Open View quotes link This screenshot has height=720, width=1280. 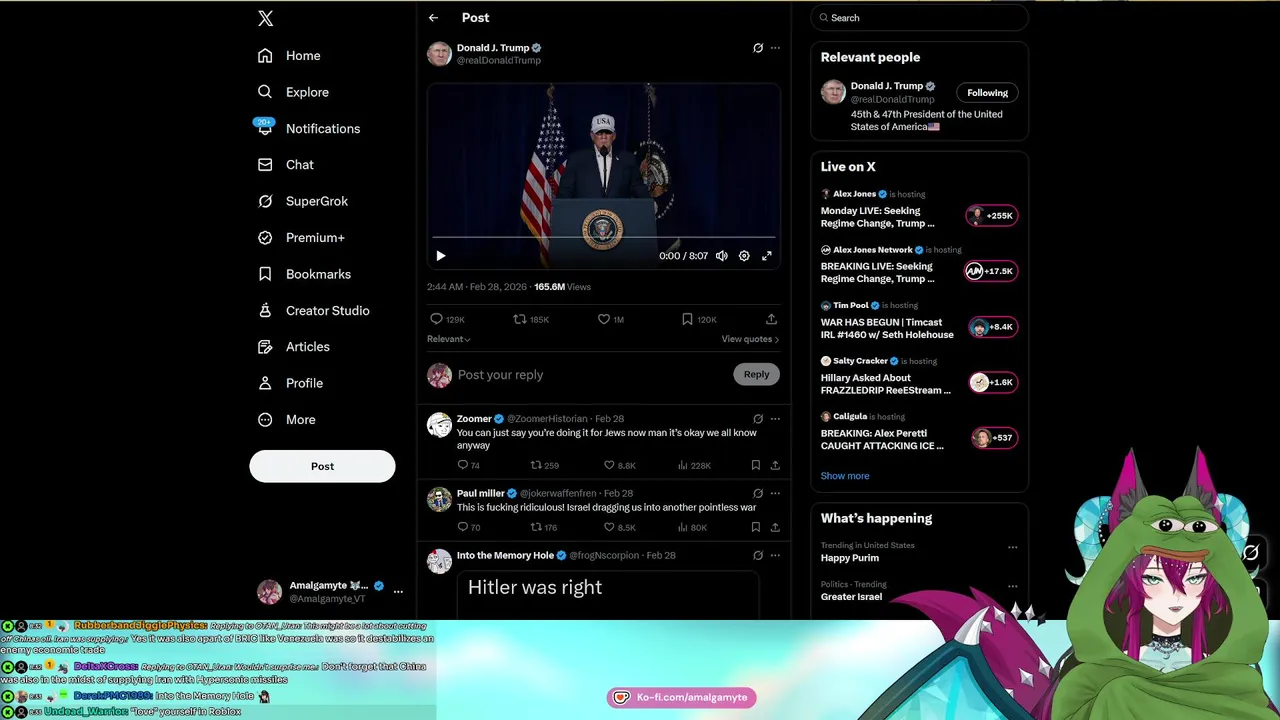pyautogui.click(x=750, y=339)
